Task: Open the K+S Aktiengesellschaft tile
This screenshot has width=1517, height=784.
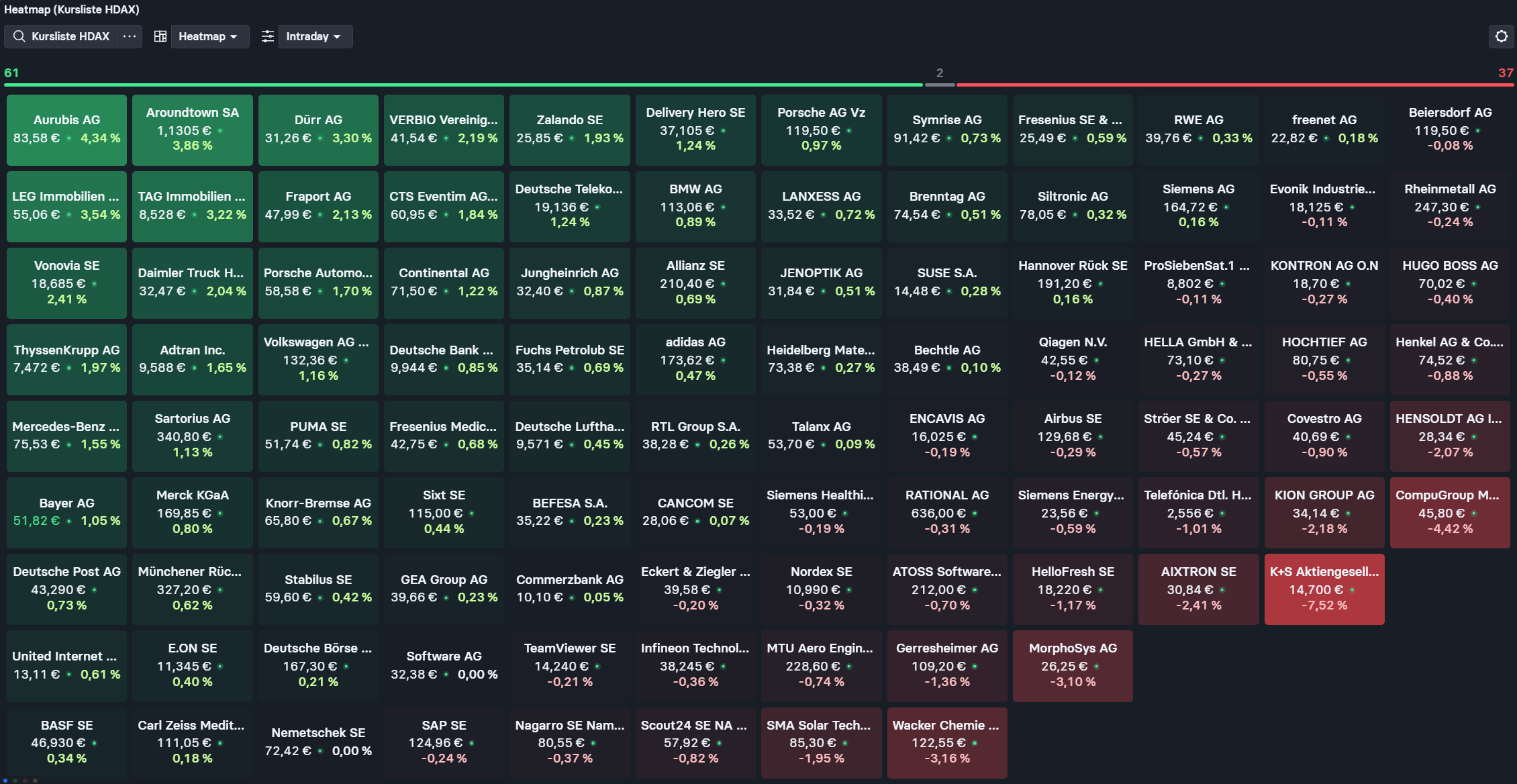Action: pos(1324,589)
